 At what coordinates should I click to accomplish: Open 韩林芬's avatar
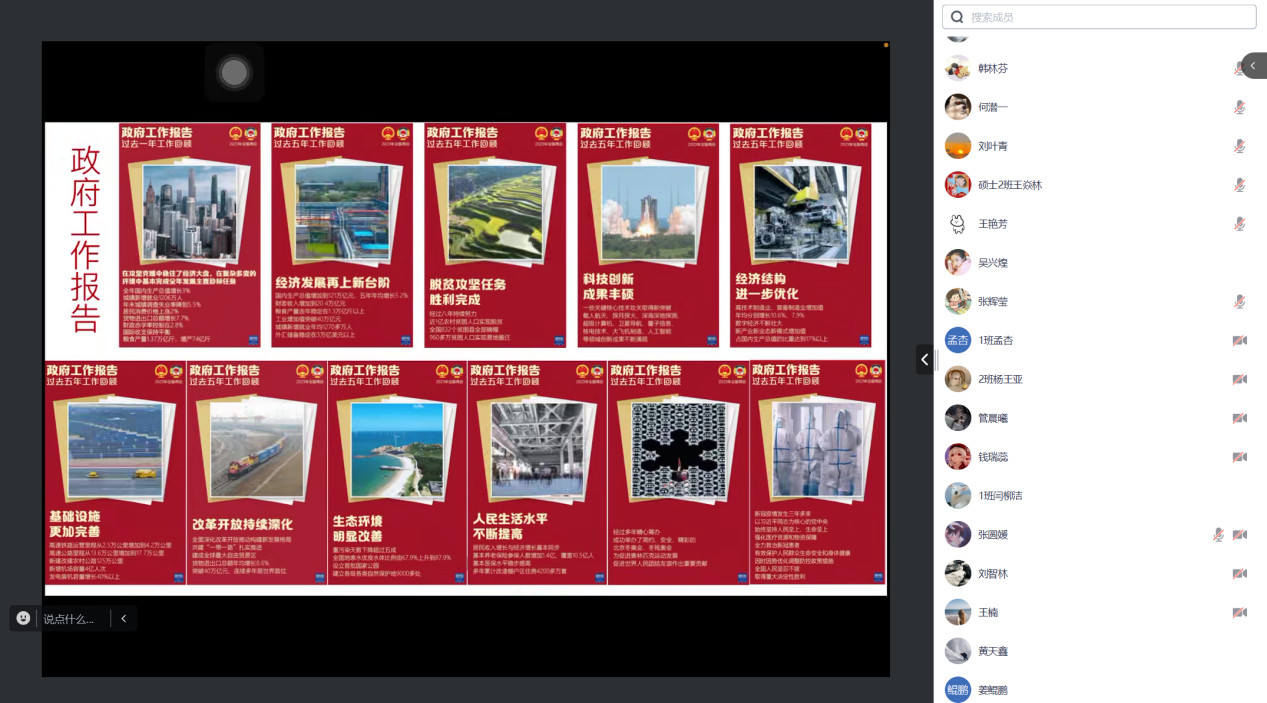pos(958,68)
